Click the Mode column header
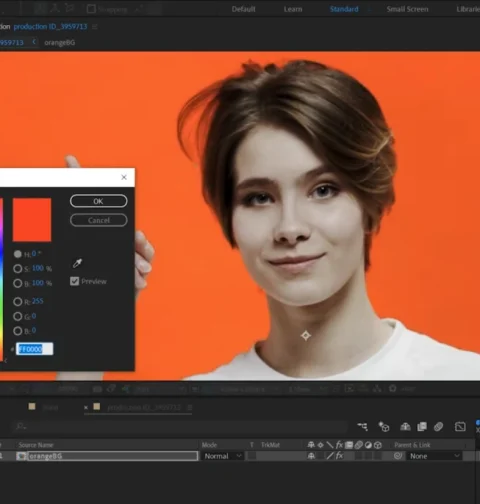The image size is (480, 504). (209, 445)
